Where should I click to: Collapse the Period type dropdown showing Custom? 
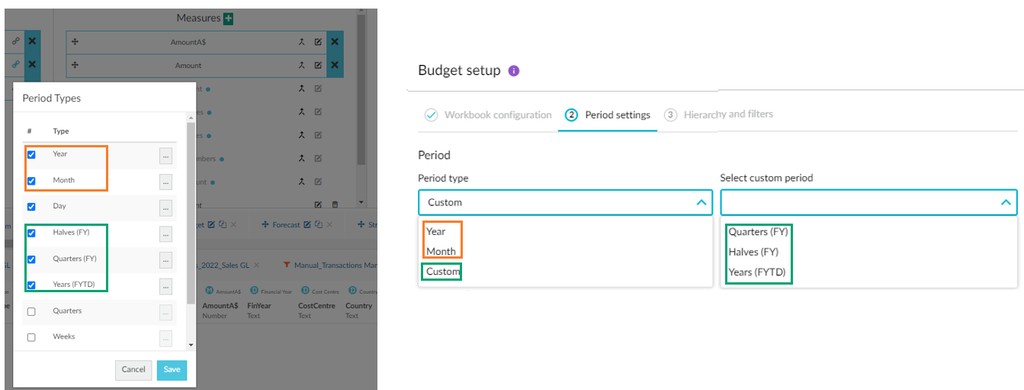(x=701, y=203)
